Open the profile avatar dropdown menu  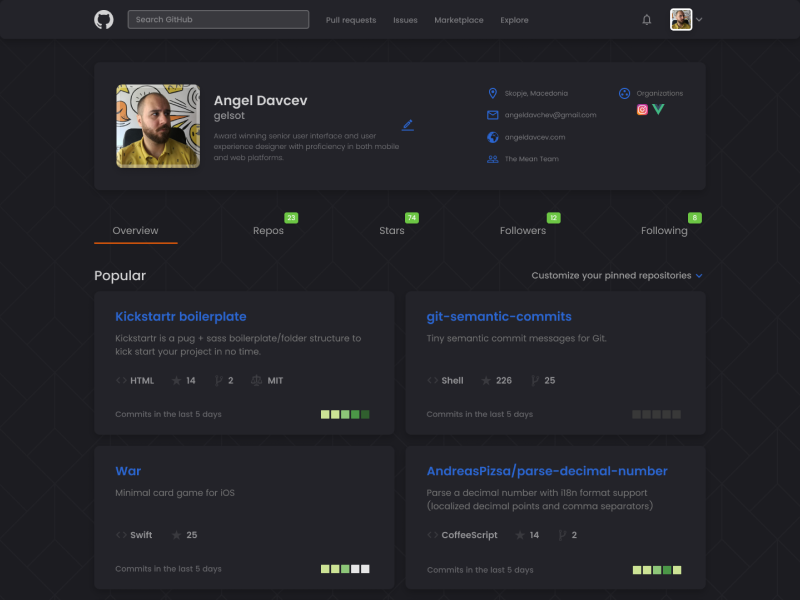tap(679, 19)
